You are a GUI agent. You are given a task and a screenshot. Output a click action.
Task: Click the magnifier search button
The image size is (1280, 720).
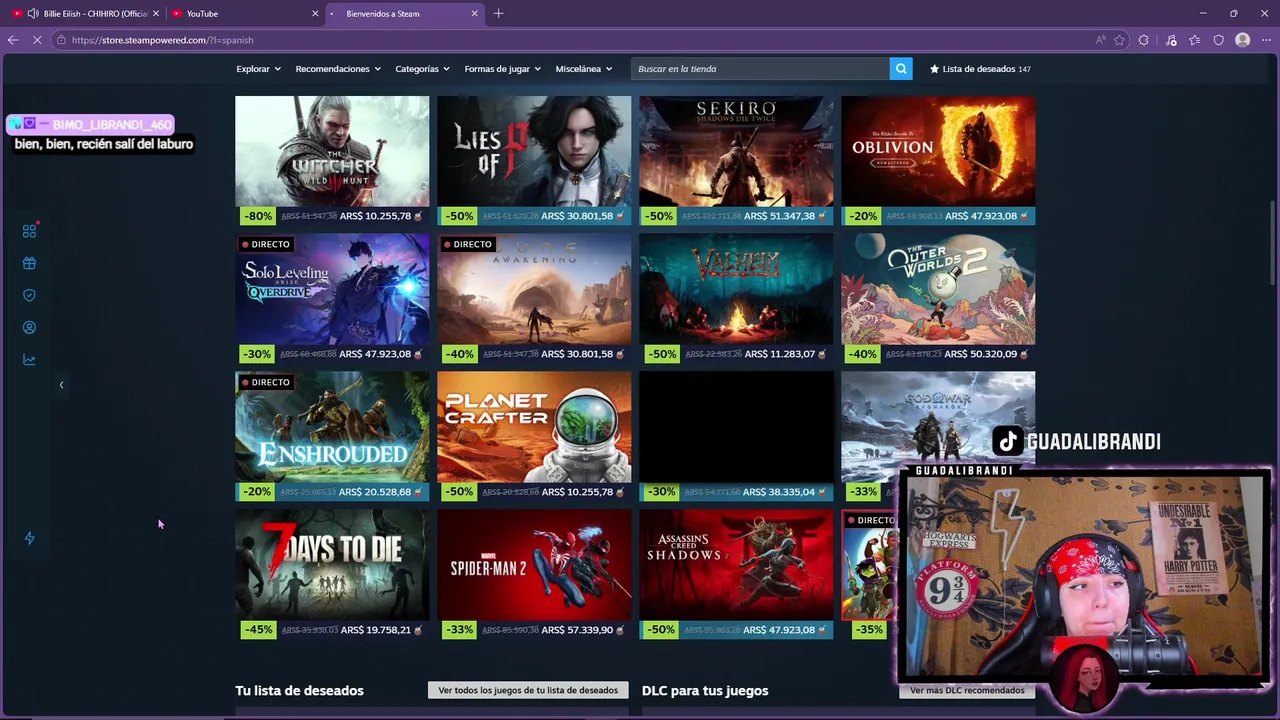[901, 69]
